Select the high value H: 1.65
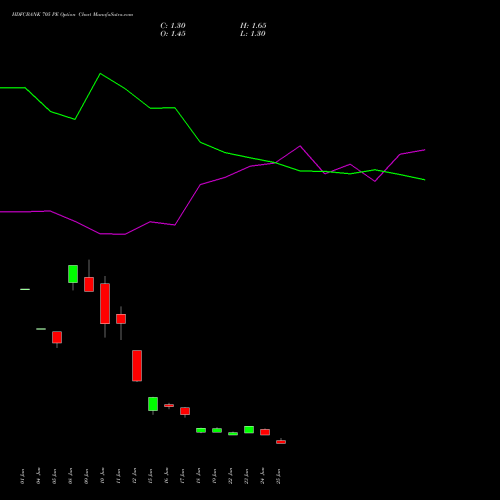The width and height of the screenshot is (500, 500). tap(253, 26)
